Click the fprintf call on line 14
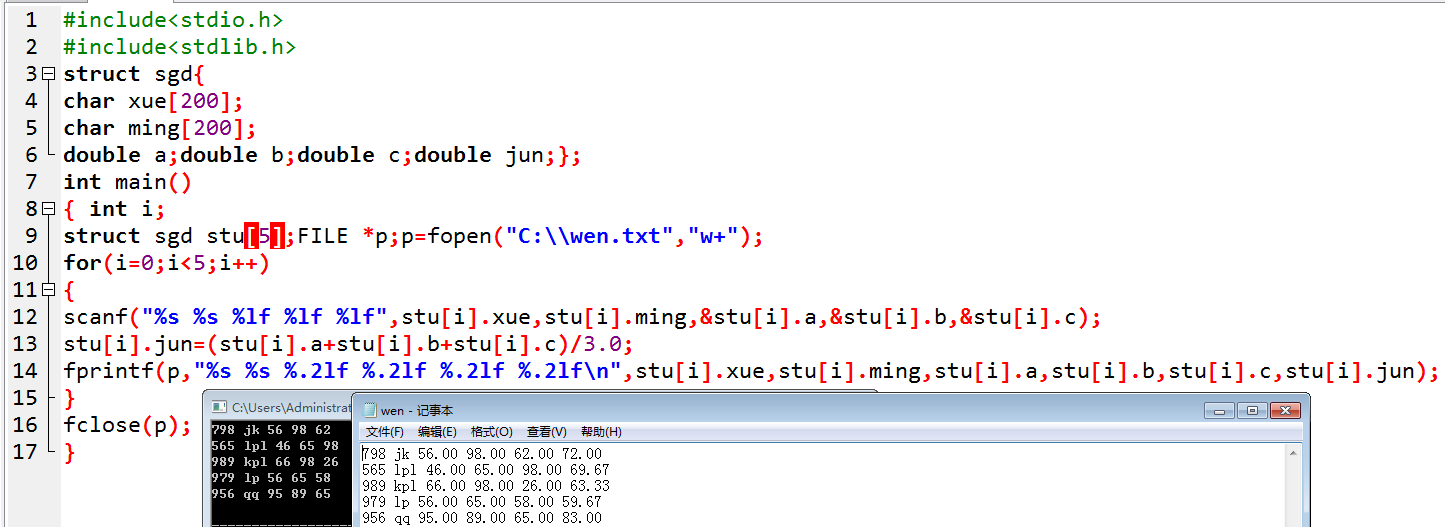Image resolution: width=1445 pixels, height=527 pixels. (751, 371)
